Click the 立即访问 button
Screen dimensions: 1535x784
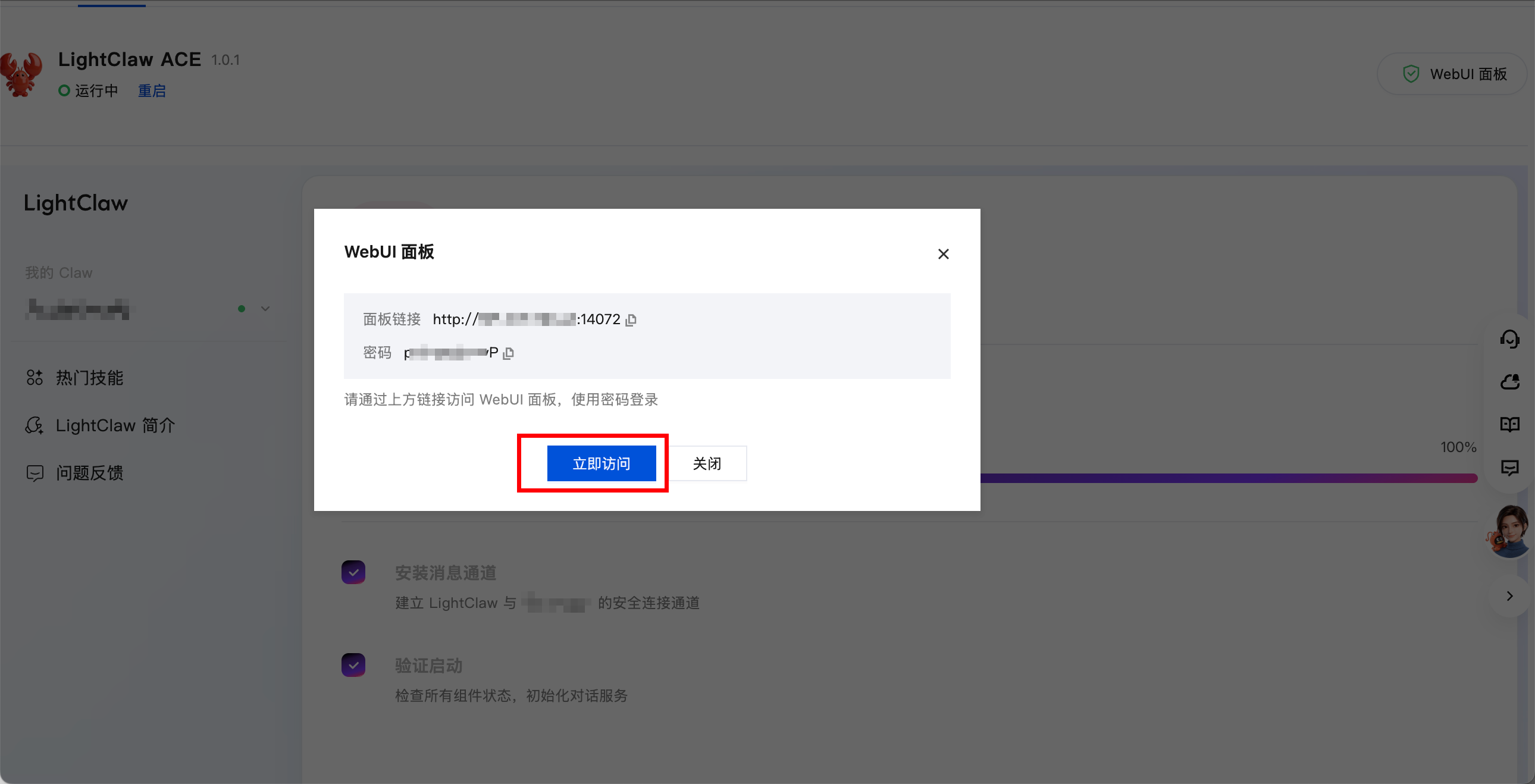602,463
